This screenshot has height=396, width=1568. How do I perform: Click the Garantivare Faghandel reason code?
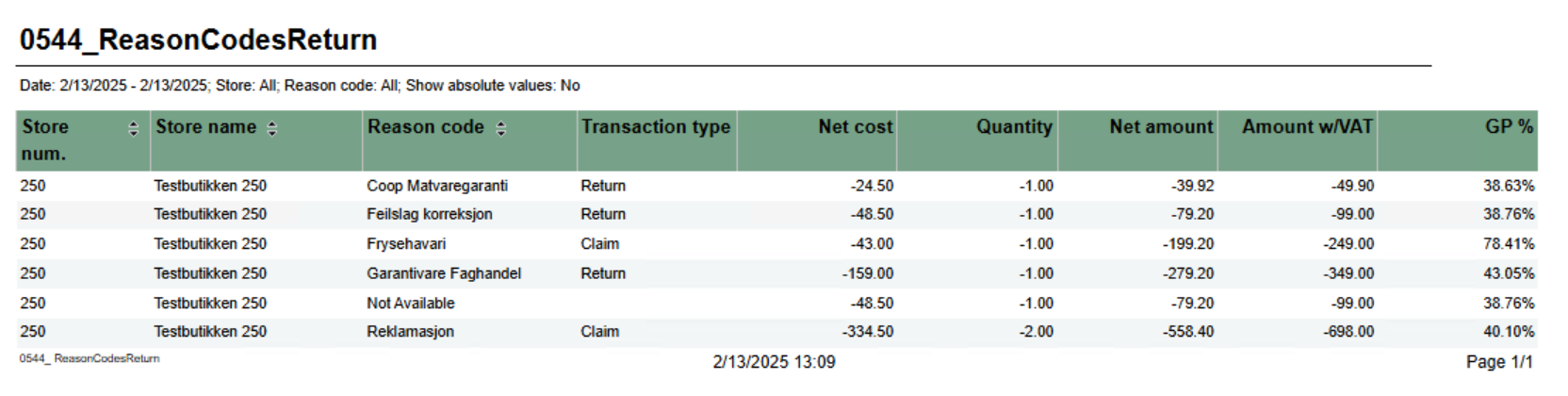(444, 274)
